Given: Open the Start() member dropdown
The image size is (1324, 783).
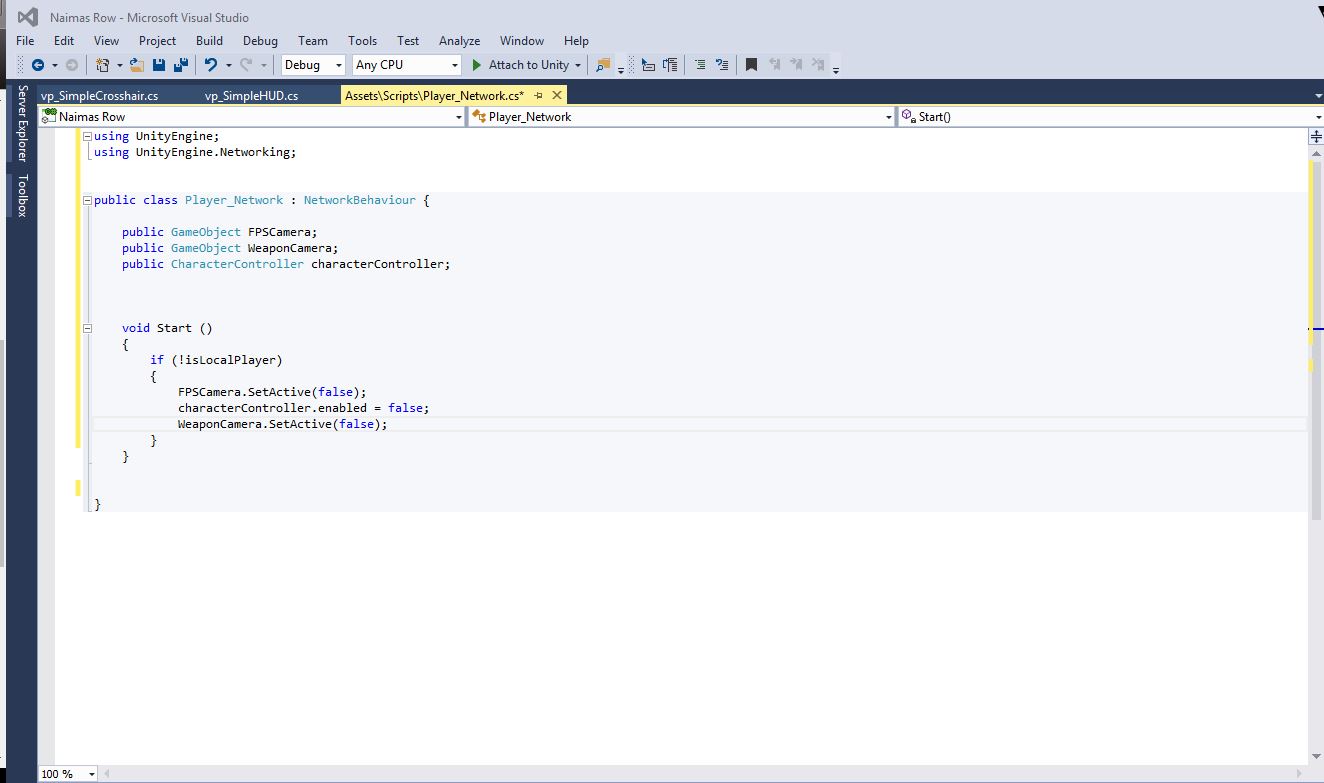Looking at the screenshot, I should tap(1110, 117).
